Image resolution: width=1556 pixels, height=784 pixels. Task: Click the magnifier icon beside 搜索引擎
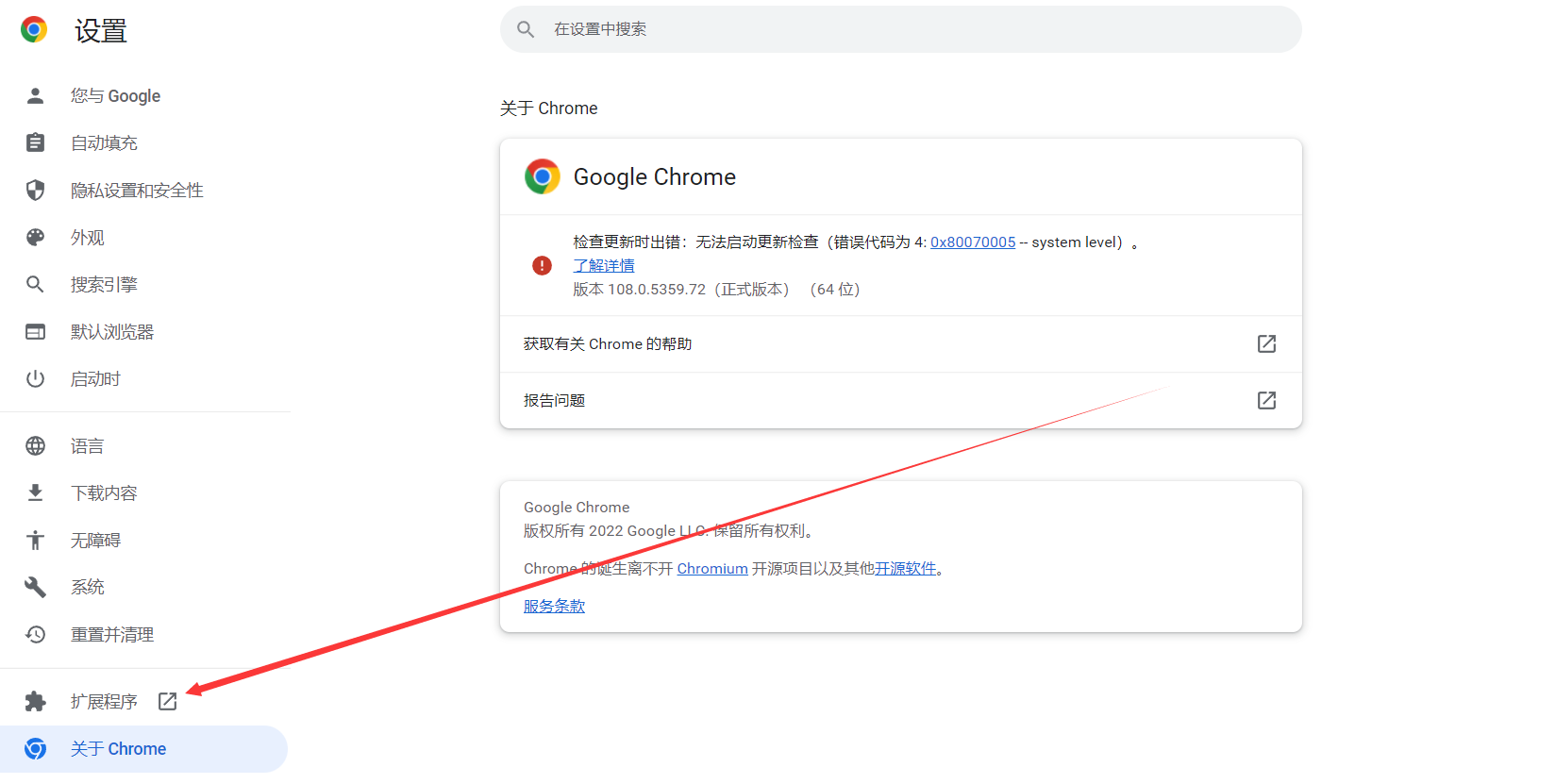35,284
